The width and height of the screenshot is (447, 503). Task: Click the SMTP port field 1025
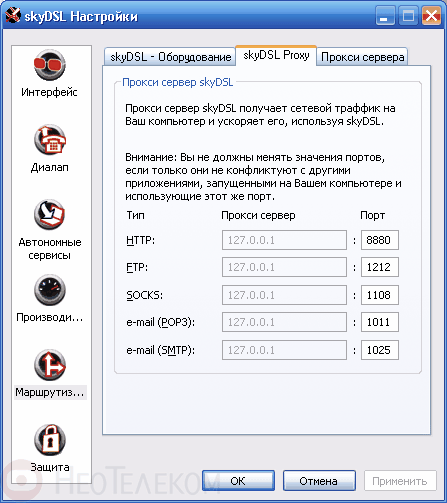pos(380,350)
